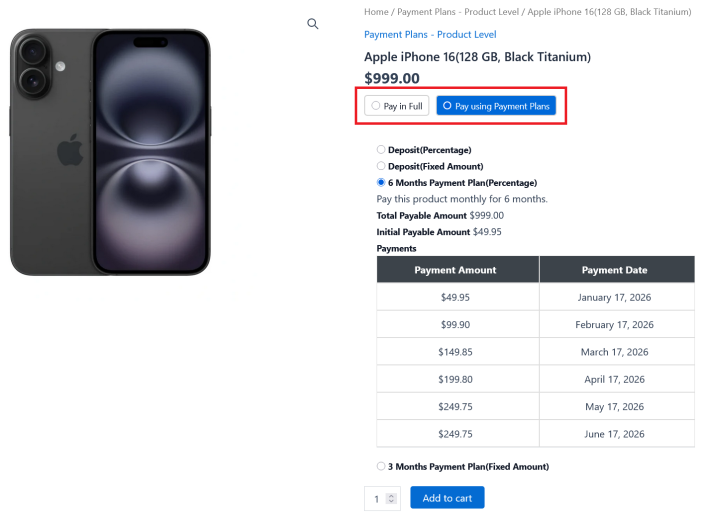The image size is (703, 517).
Task: Click the Apple iPhone 16 product title
Action: tap(477, 57)
